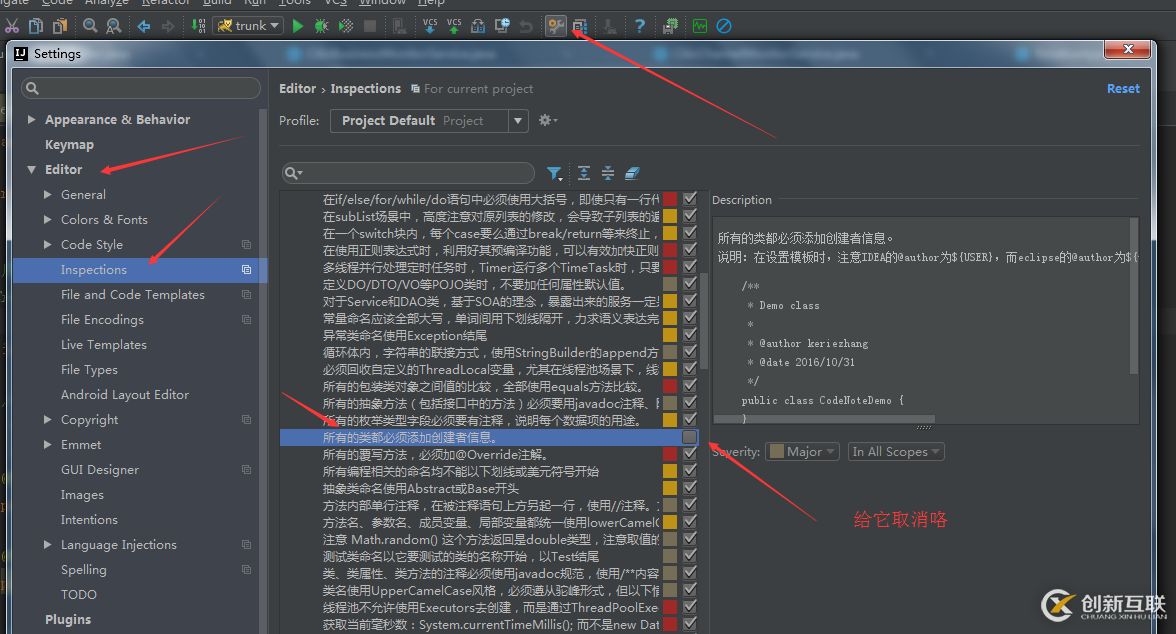The height and width of the screenshot is (634, 1176).
Task: Click the VCS Update Project icon
Action: click(430, 26)
